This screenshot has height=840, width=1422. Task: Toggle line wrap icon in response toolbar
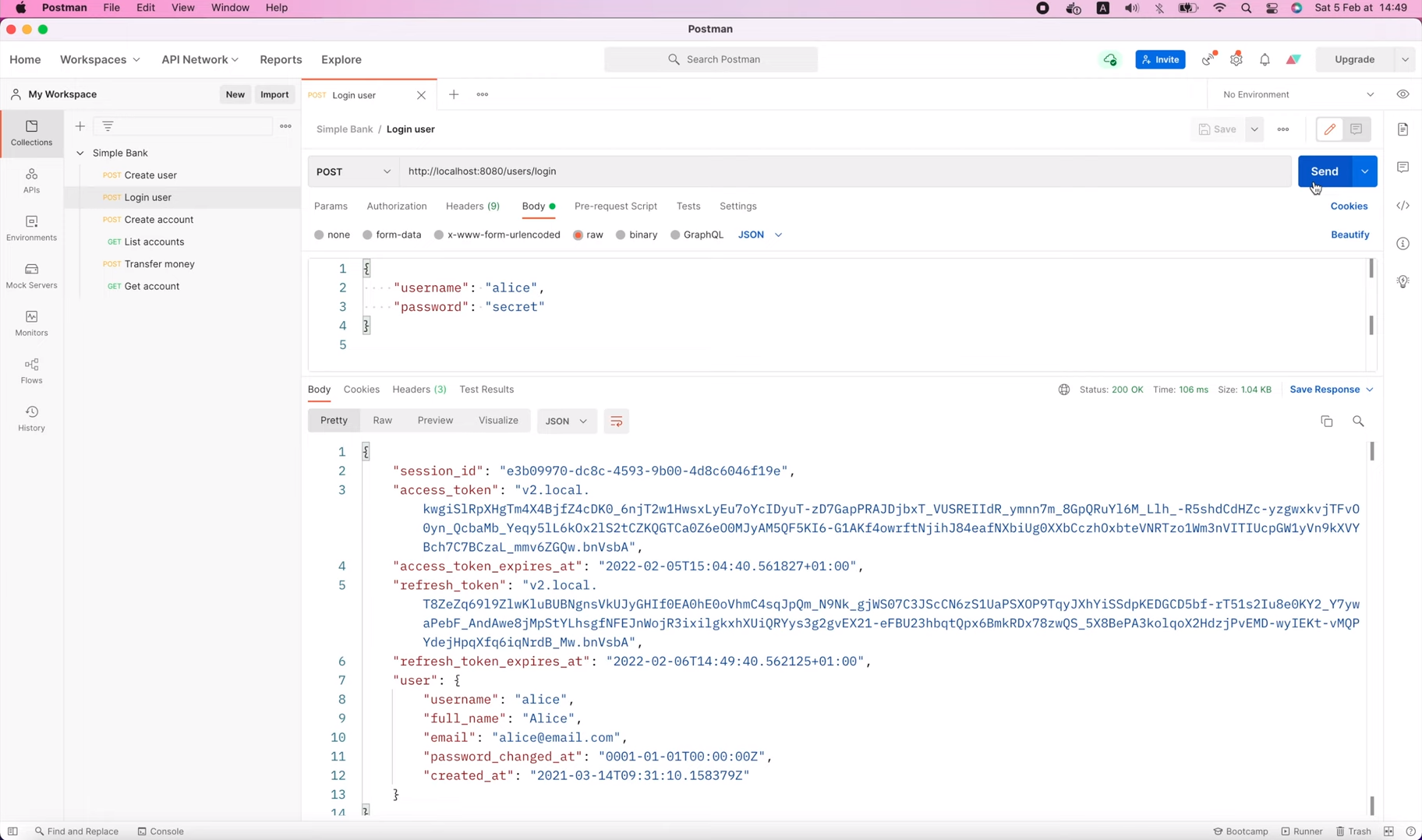click(616, 421)
